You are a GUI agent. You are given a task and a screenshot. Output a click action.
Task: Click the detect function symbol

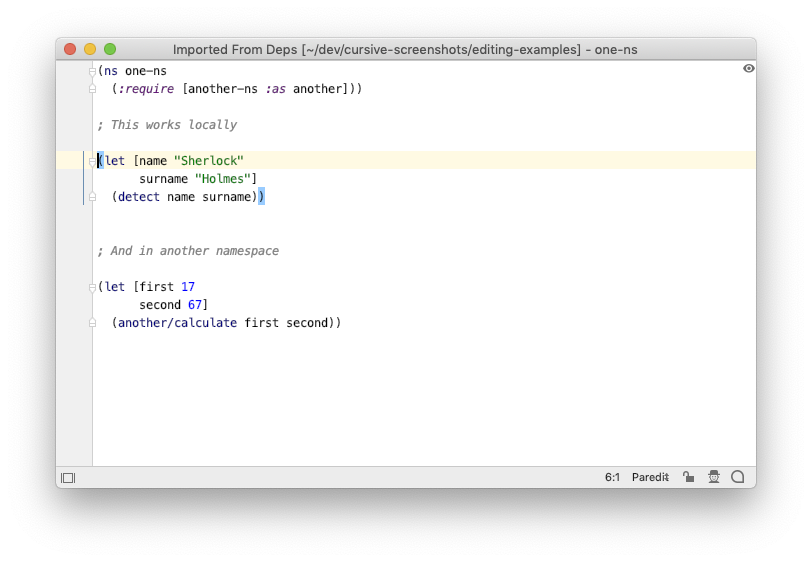click(x=139, y=197)
